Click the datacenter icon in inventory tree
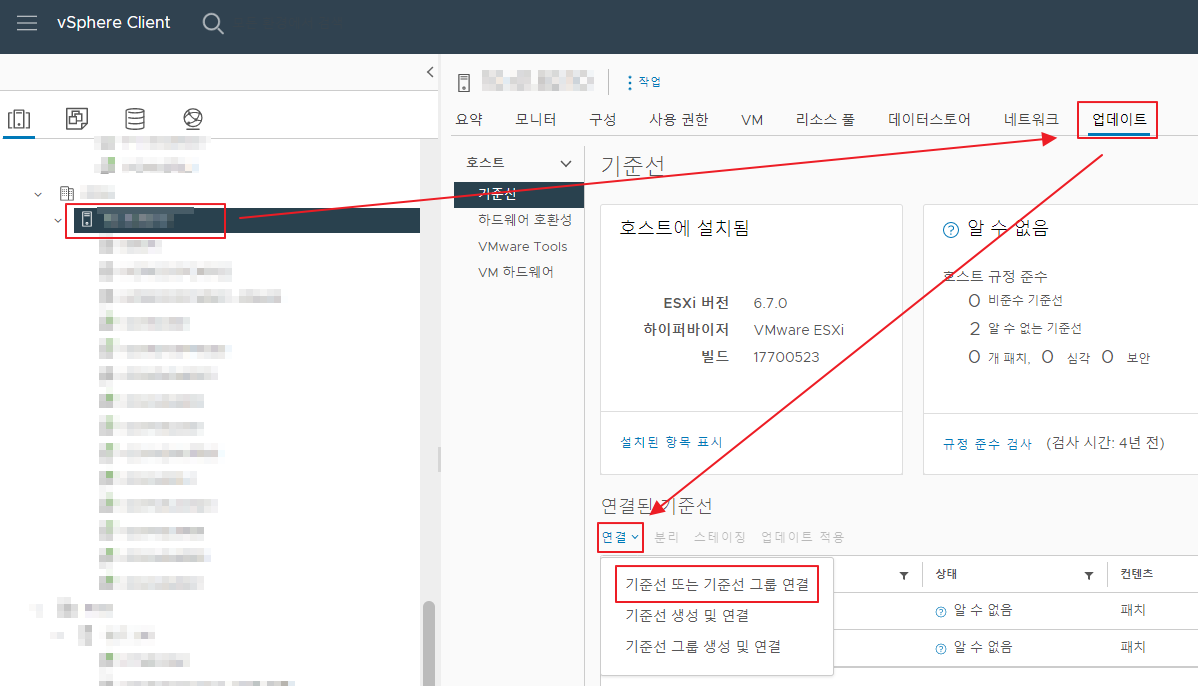Viewport: 1198px width, 686px height. click(66, 193)
